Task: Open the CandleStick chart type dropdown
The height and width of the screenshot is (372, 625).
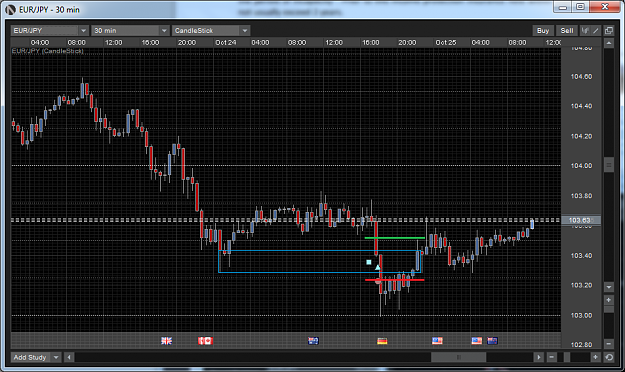Action: pos(211,31)
